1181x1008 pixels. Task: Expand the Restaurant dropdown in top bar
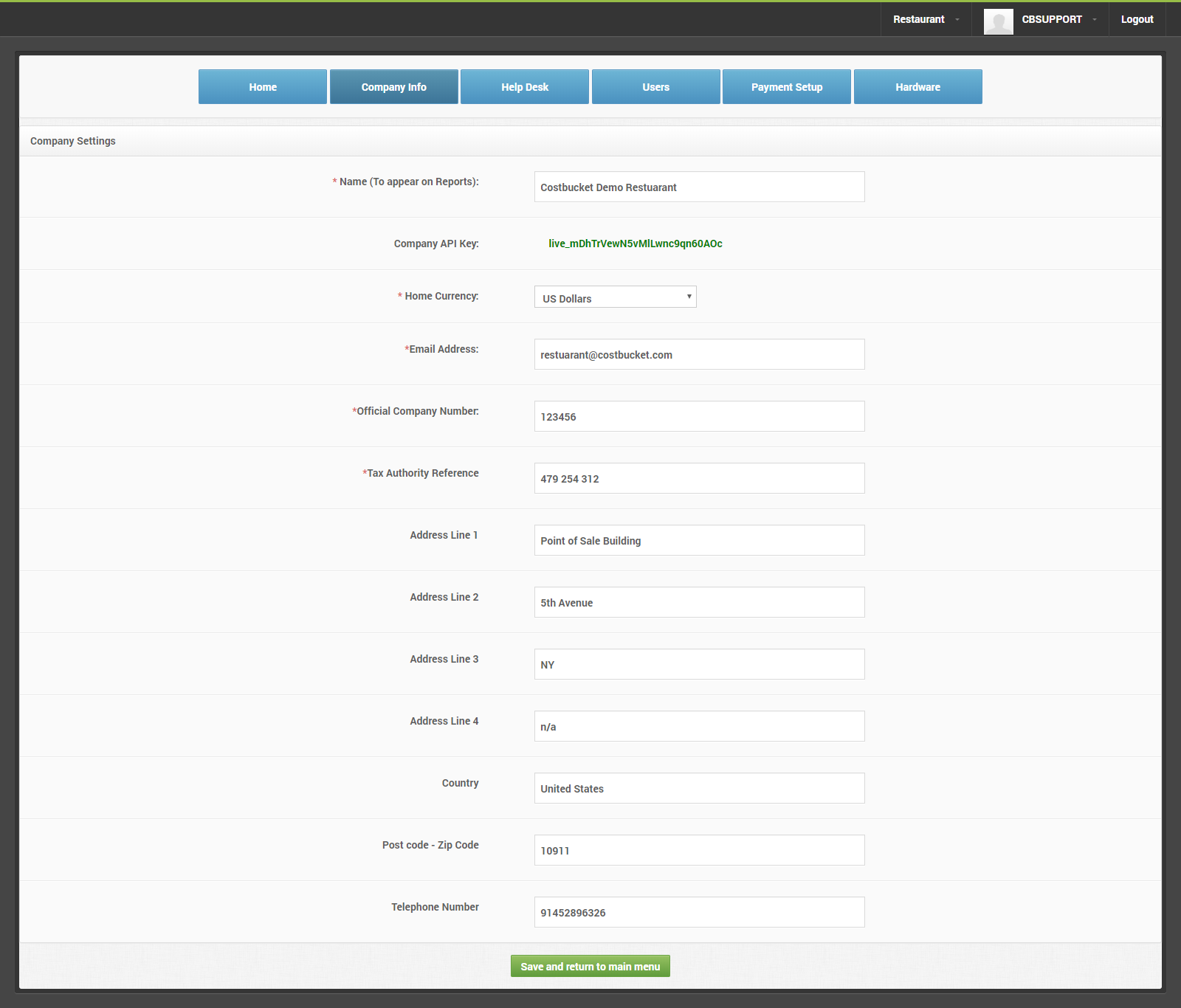click(x=926, y=19)
